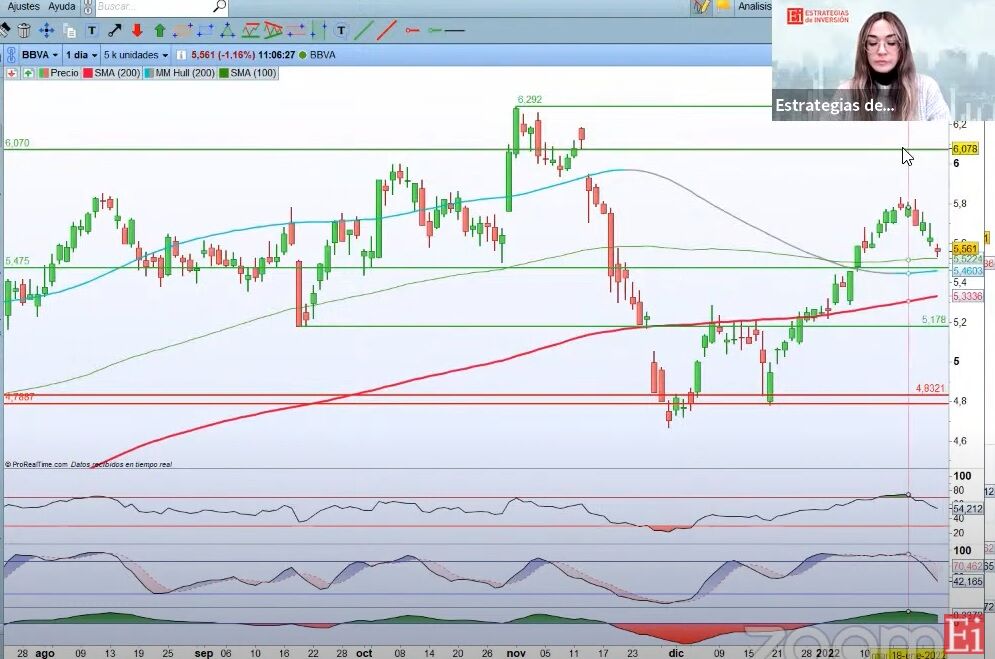Click the yellow 5,561 current price tag
The image size is (995, 659).
point(965,249)
